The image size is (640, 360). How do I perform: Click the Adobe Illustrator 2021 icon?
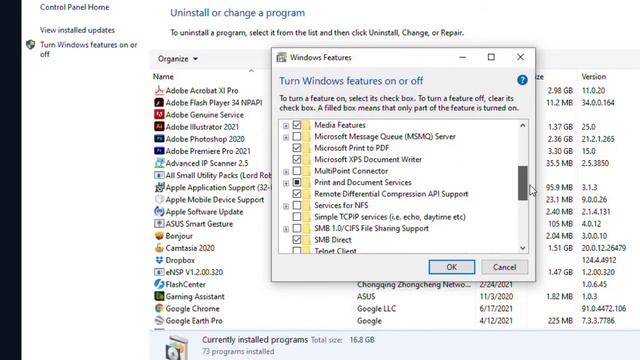click(159, 127)
